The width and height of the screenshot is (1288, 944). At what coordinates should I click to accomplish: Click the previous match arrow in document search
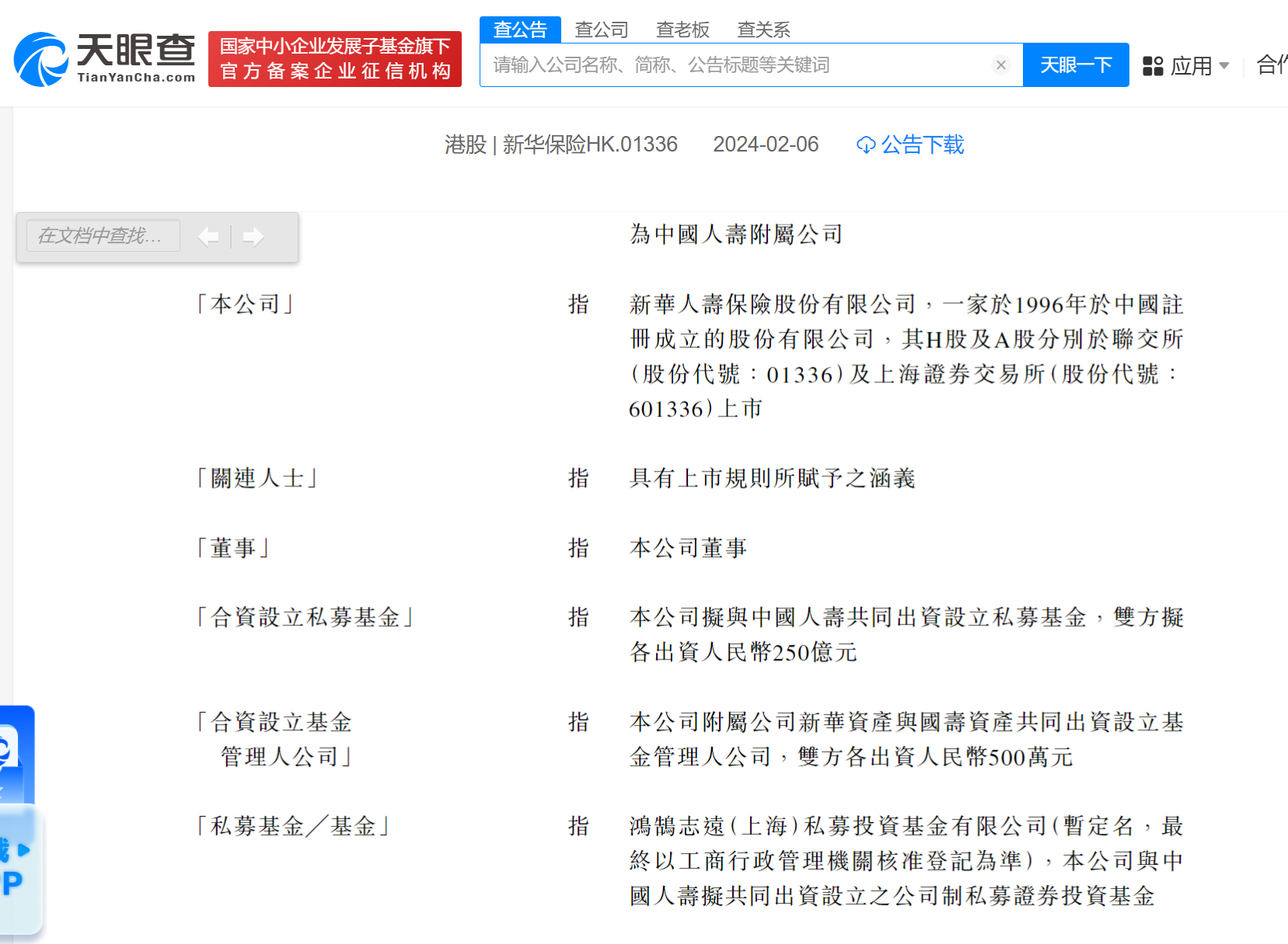pos(208,236)
